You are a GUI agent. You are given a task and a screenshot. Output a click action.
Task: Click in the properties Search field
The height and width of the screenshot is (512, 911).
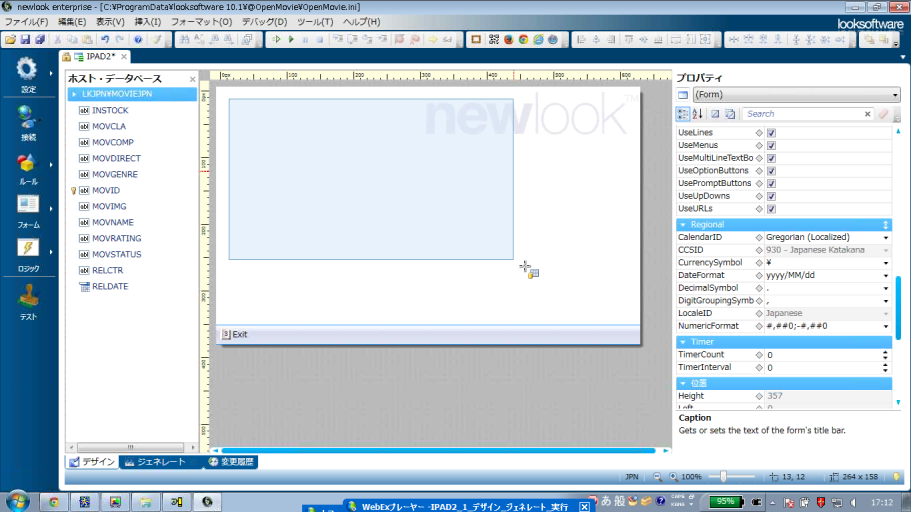pyautogui.click(x=803, y=114)
